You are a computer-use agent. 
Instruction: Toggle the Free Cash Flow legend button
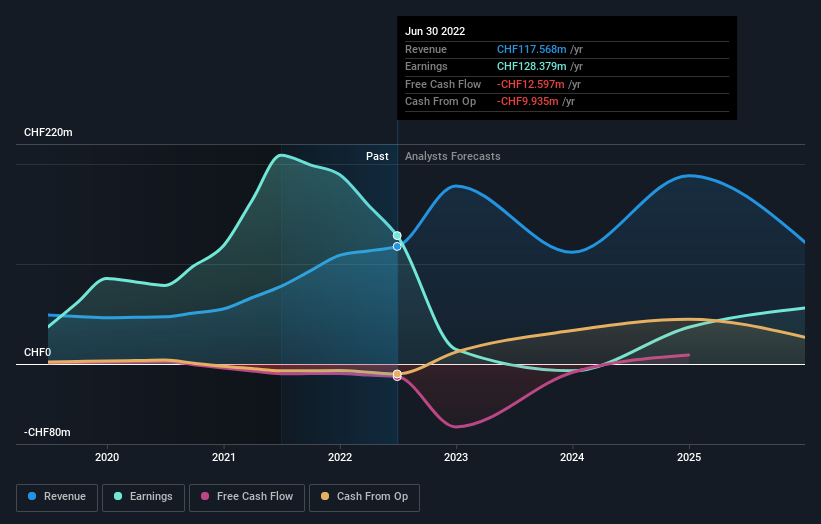point(247,497)
